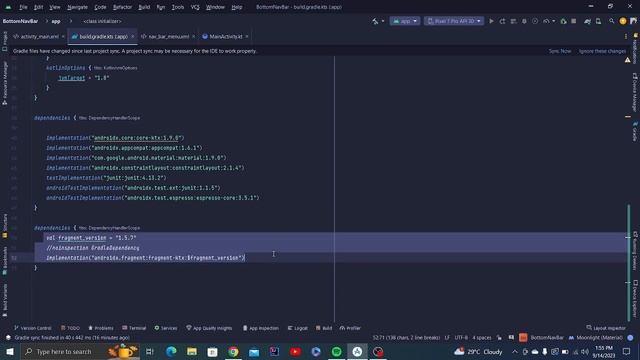Viewport: 640px width, 360px height.
Task: Open Resource Manager on left edge
Action: tap(4, 83)
